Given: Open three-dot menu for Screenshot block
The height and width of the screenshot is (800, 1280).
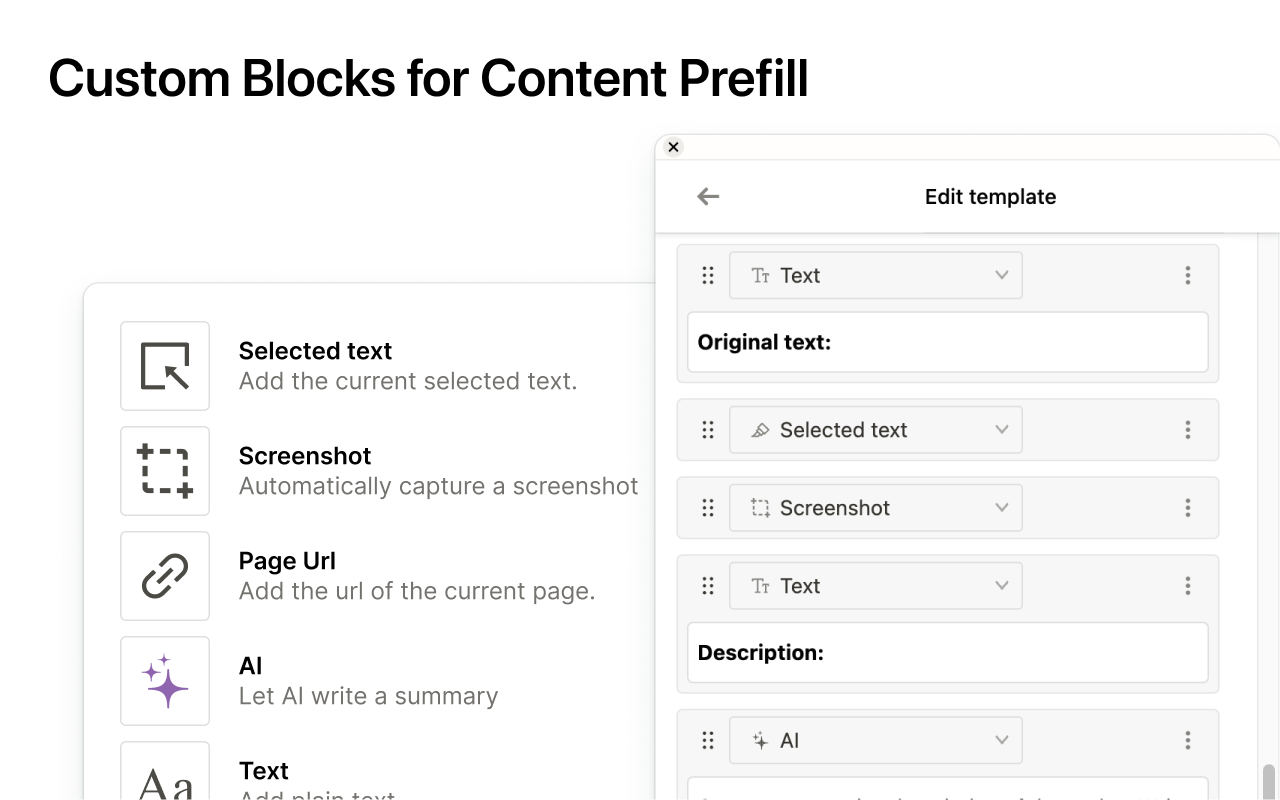Looking at the screenshot, I should pos(1188,508).
